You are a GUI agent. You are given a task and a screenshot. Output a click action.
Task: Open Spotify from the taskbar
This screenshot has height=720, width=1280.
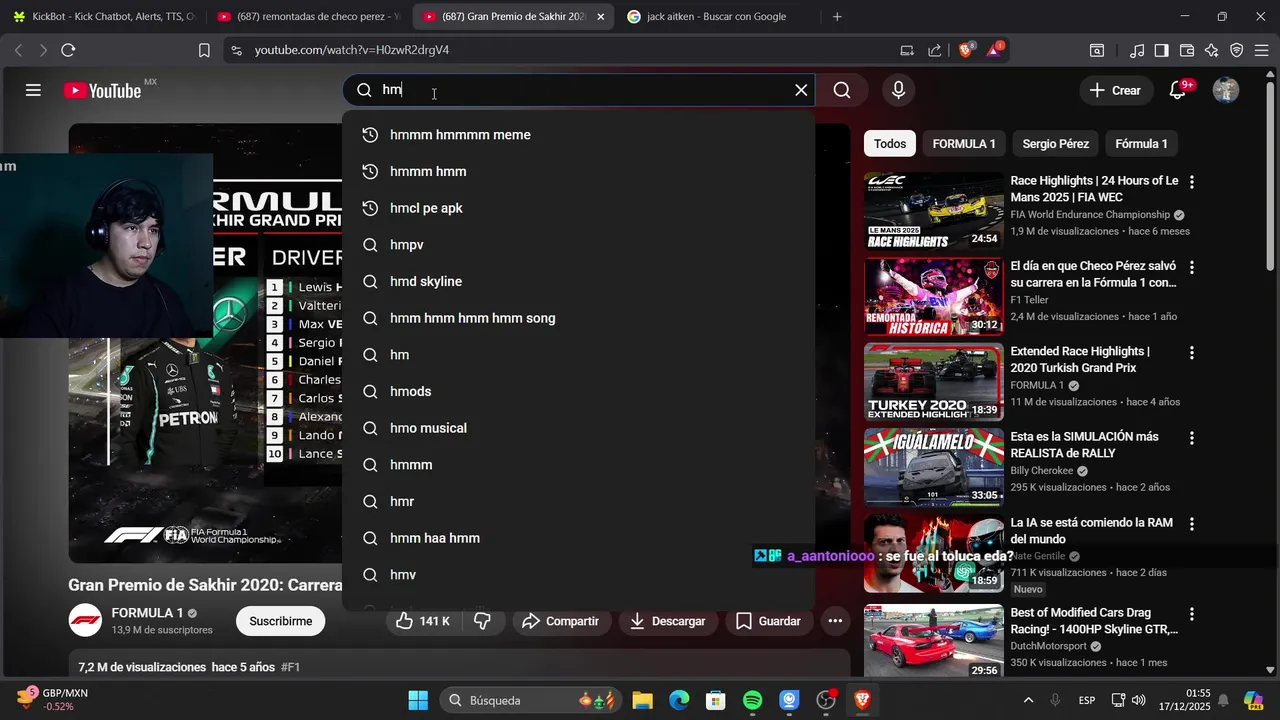pos(752,700)
